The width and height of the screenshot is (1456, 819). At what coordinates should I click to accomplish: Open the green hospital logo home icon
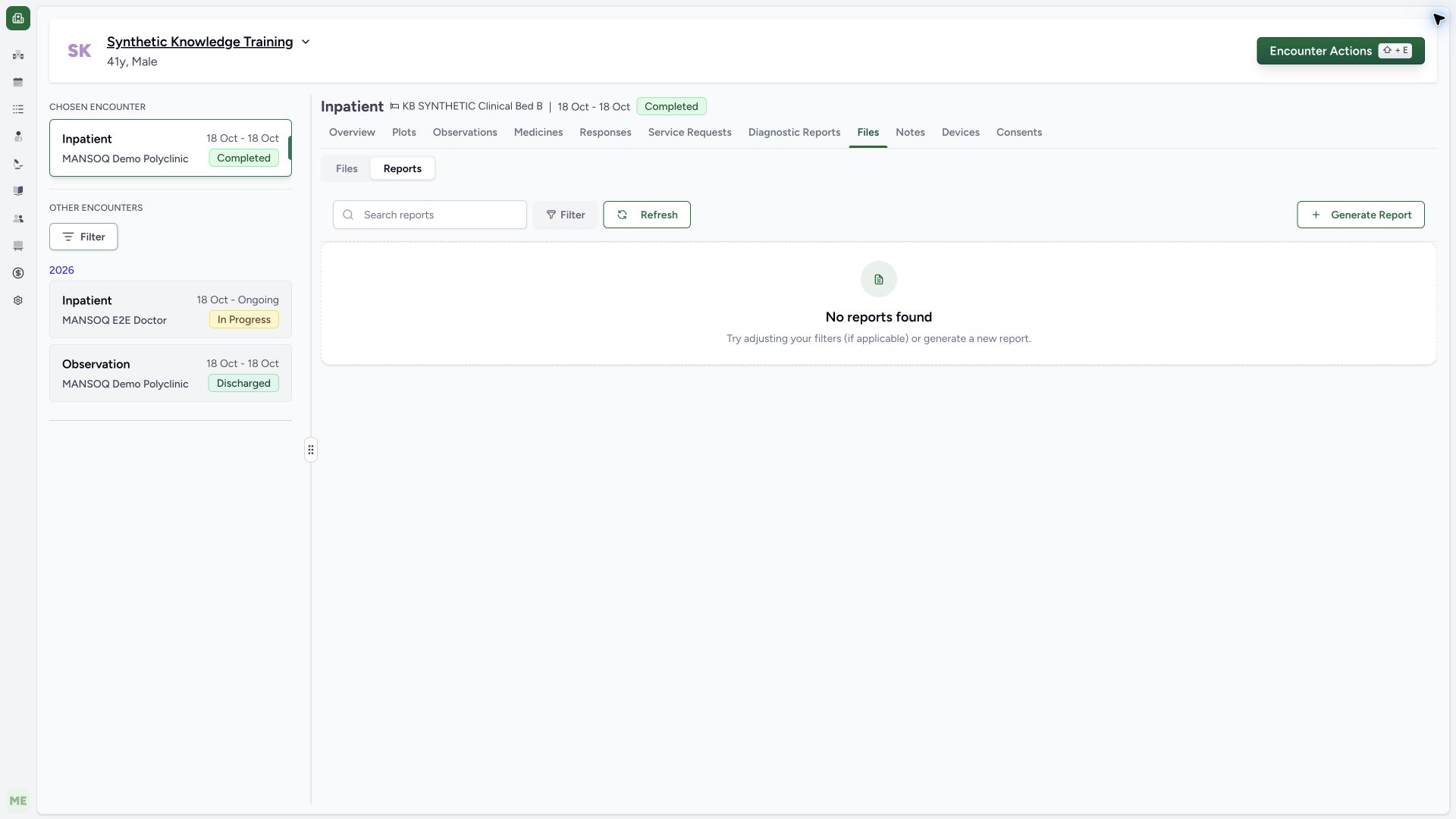click(x=18, y=18)
